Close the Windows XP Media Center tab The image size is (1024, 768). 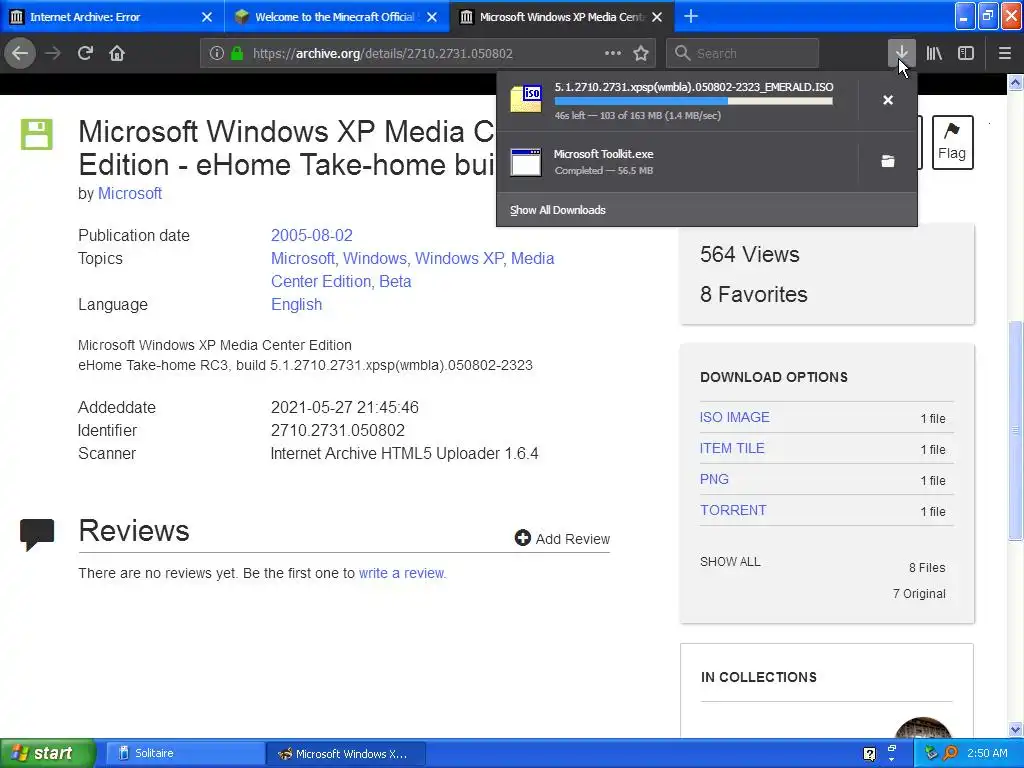[658, 17]
